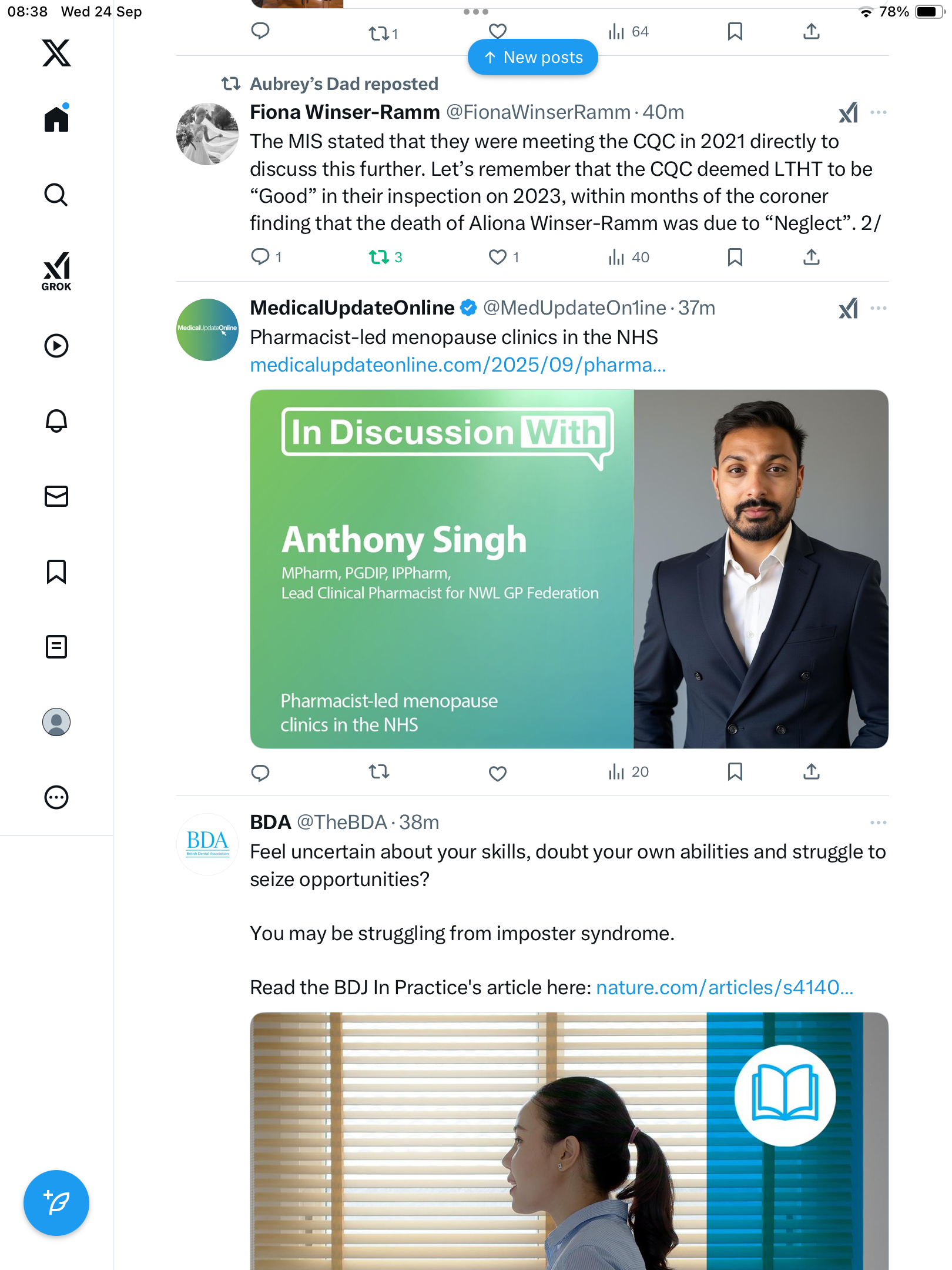952x1270 pixels.
Task: Open the medicalupdateonline.com article link
Action: click(458, 365)
